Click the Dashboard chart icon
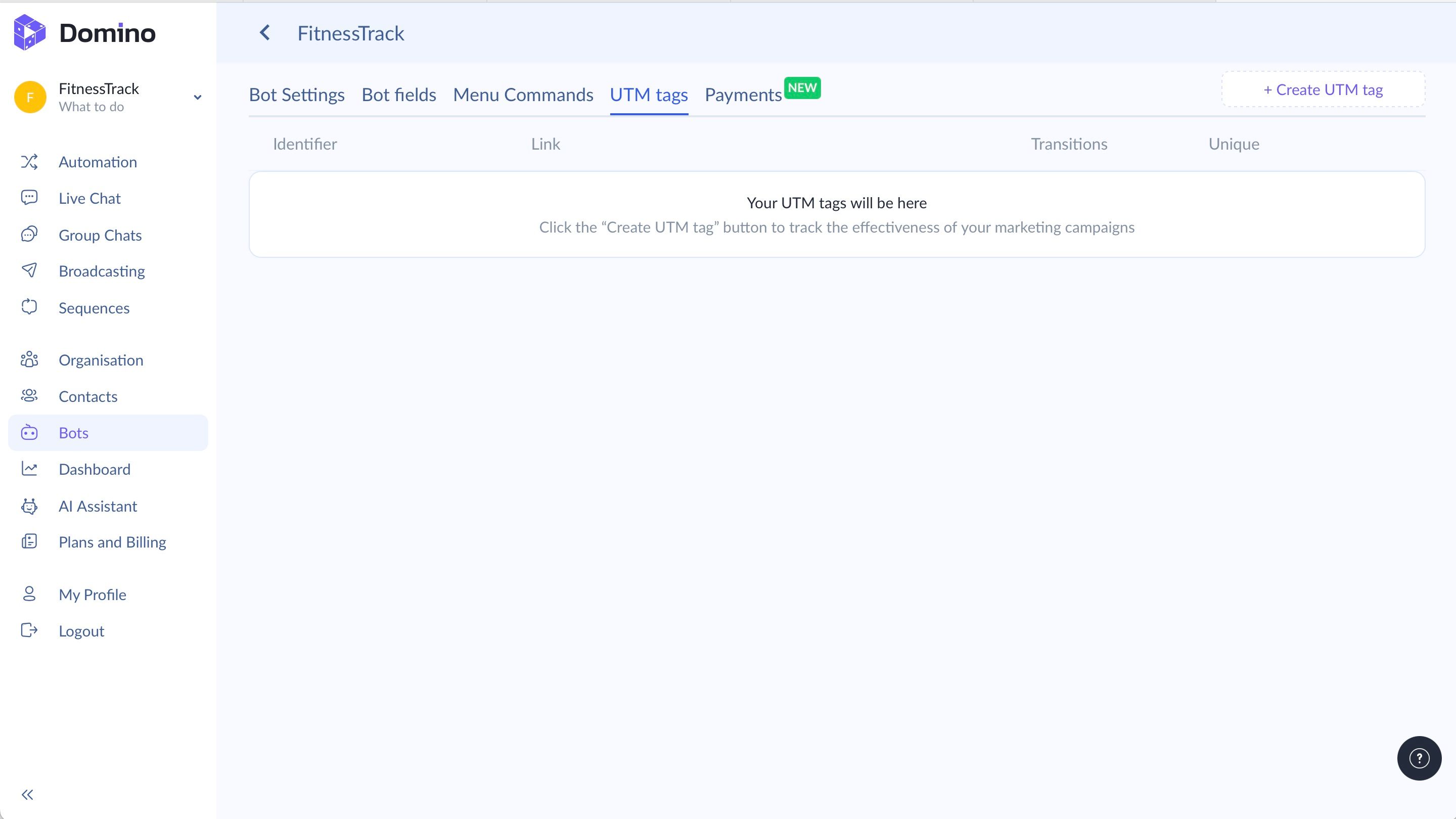This screenshot has height=819, width=1456. click(x=29, y=469)
